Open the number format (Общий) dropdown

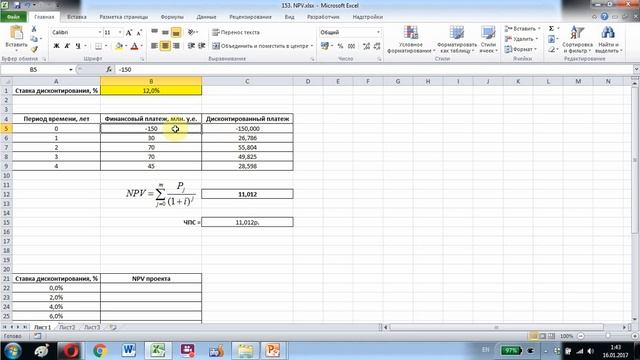click(378, 32)
